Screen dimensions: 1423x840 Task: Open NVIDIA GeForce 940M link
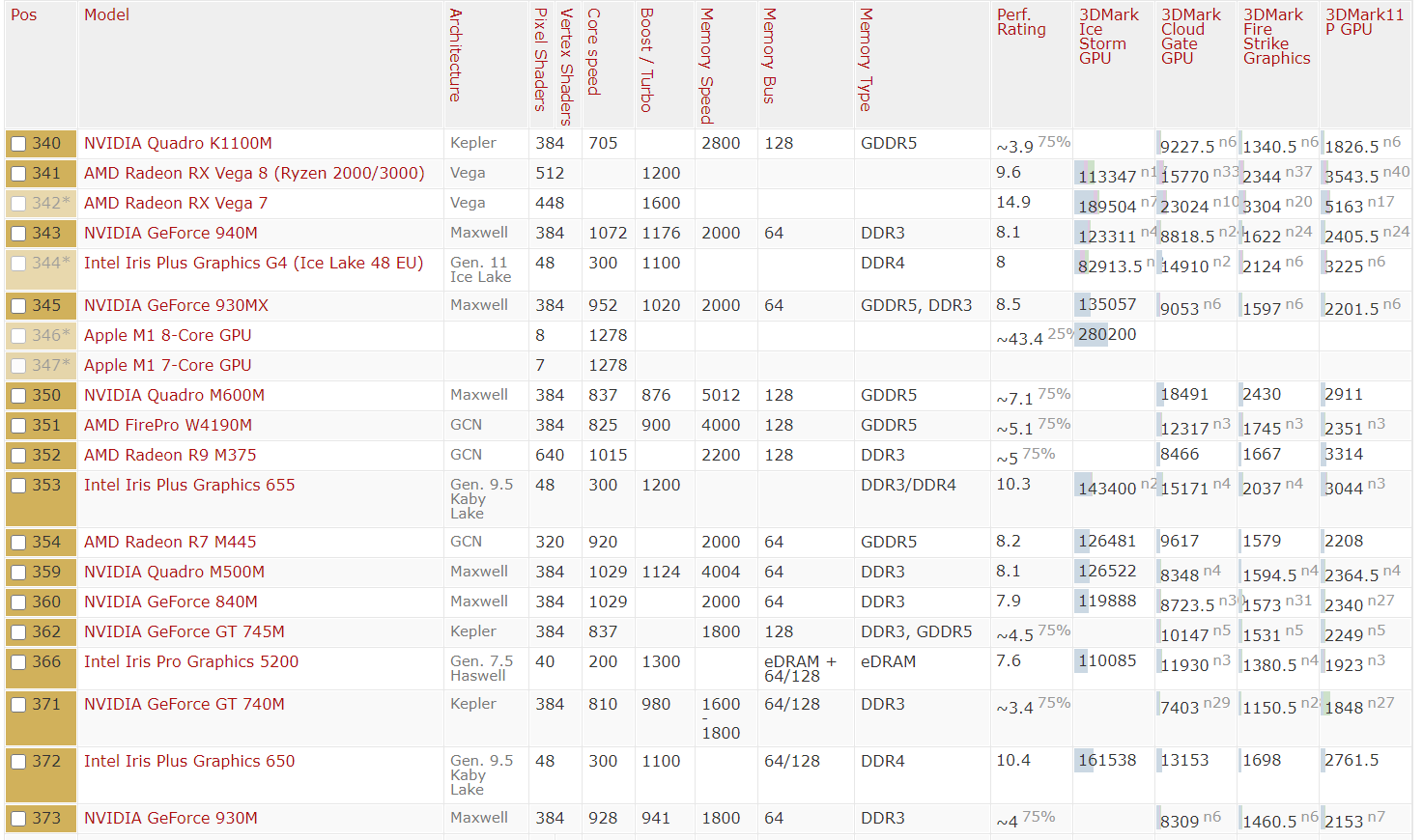point(171,233)
